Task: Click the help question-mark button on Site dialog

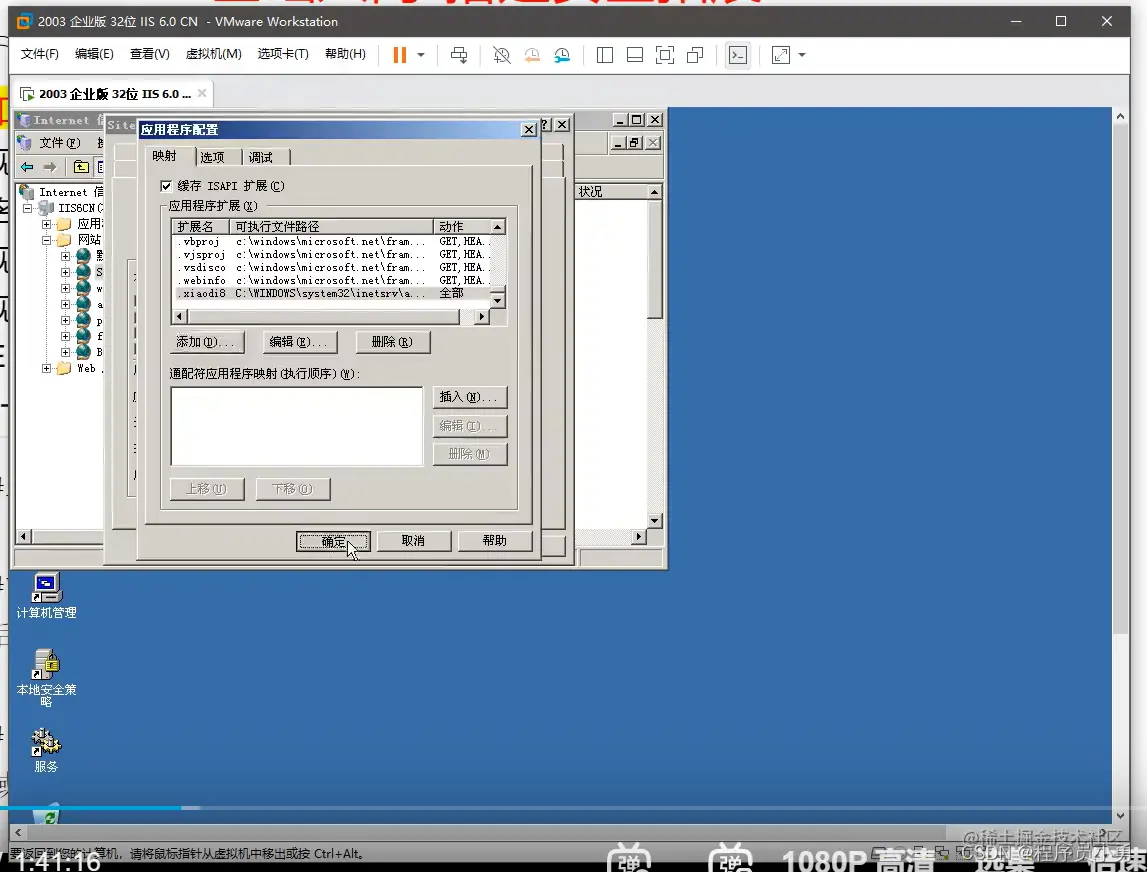Action: point(544,124)
